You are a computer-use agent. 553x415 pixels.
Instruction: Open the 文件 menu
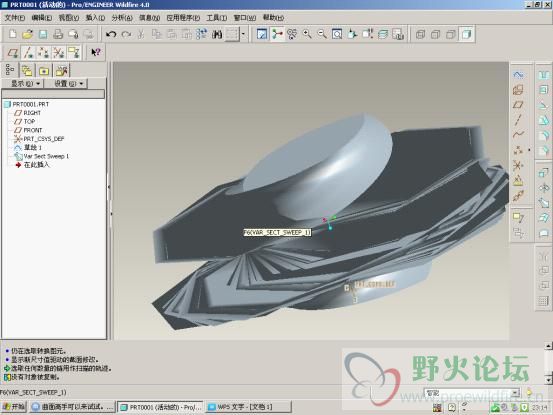coord(14,18)
